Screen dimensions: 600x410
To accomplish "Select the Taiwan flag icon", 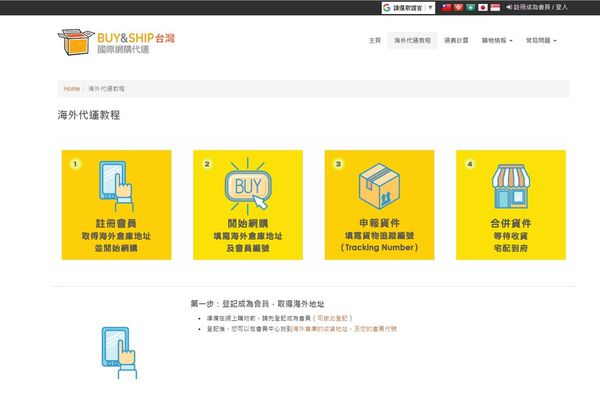I will 446,7.
